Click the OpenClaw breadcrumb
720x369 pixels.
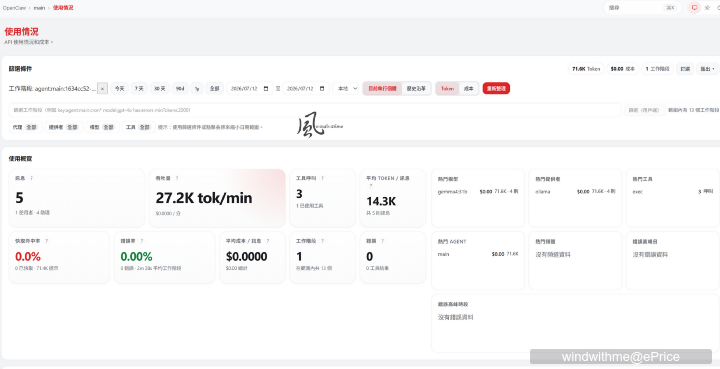(x=14, y=8)
